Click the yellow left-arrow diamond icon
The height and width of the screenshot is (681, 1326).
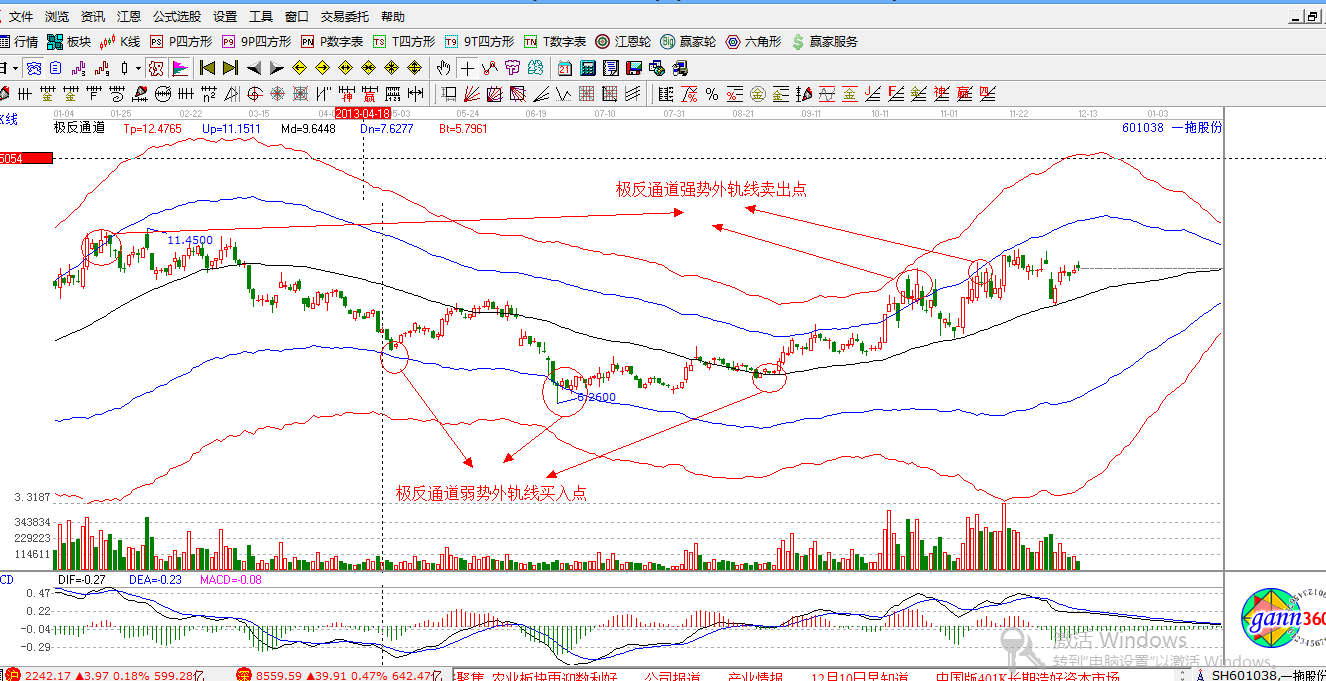(299, 68)
